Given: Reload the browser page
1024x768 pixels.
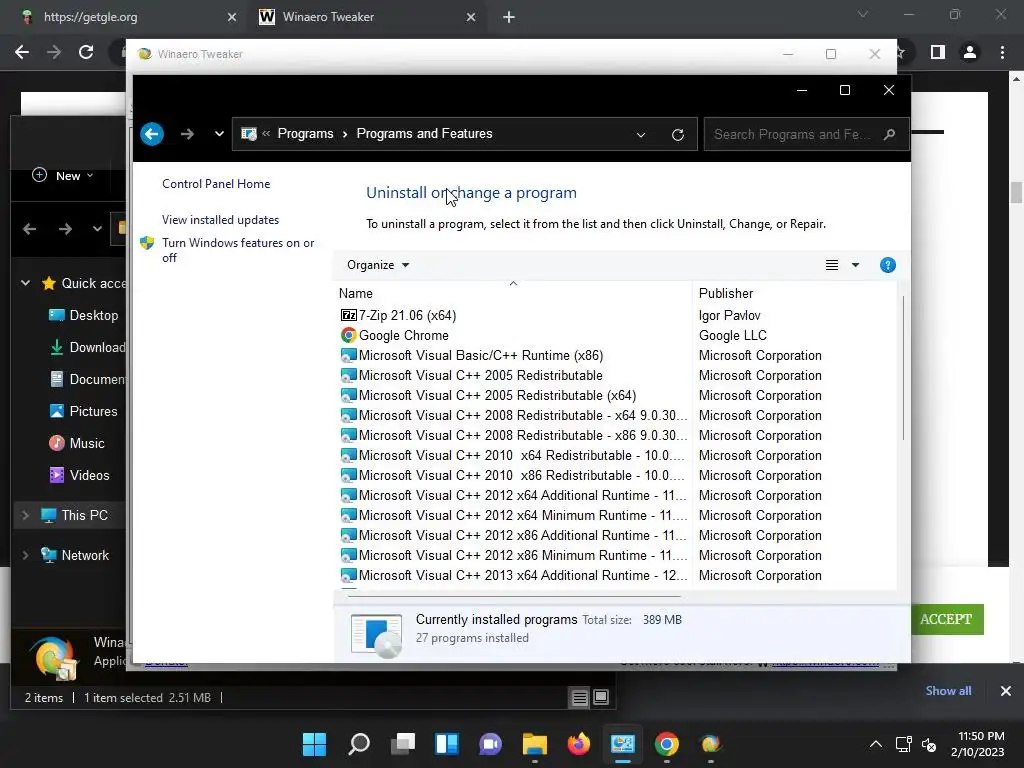Looking at the screenshot, I should point(86,52).
